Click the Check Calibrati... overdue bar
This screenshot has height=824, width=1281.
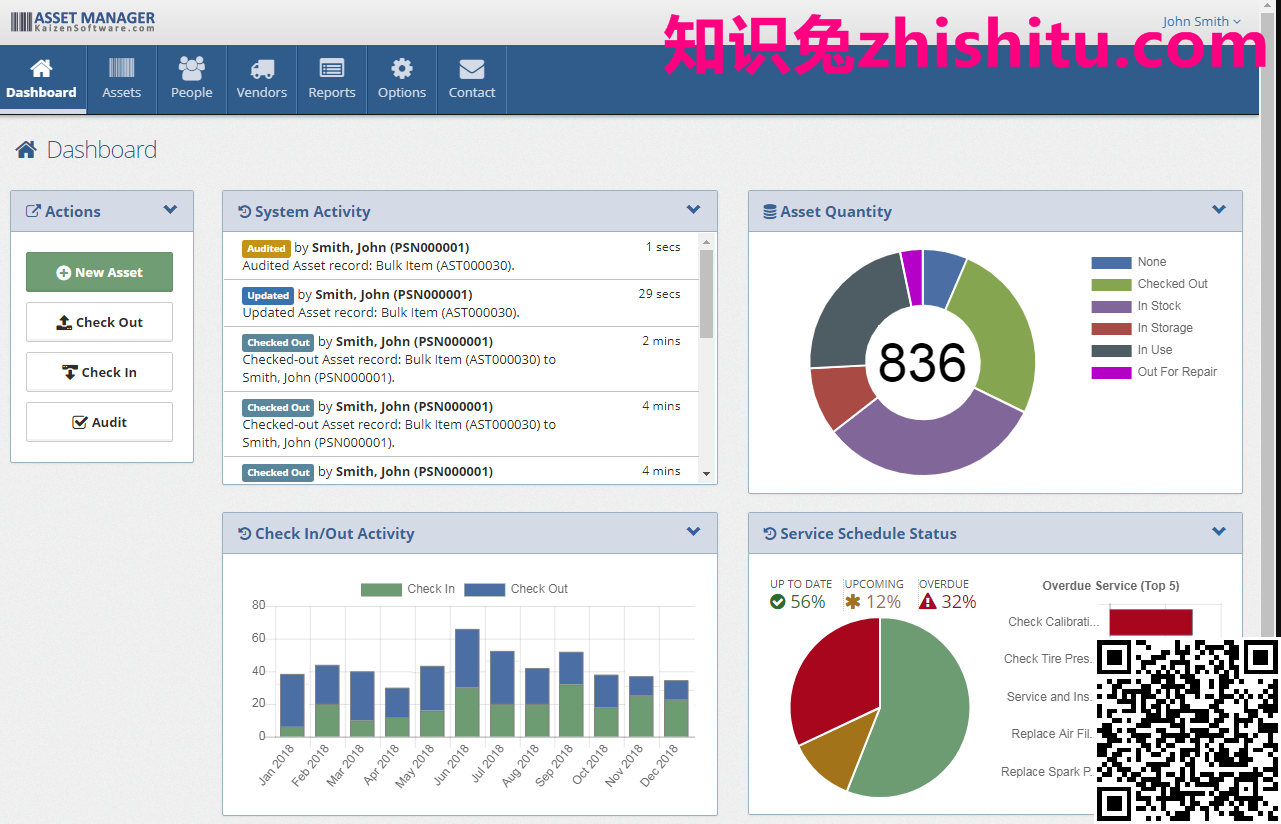(x=1150, y=621)
